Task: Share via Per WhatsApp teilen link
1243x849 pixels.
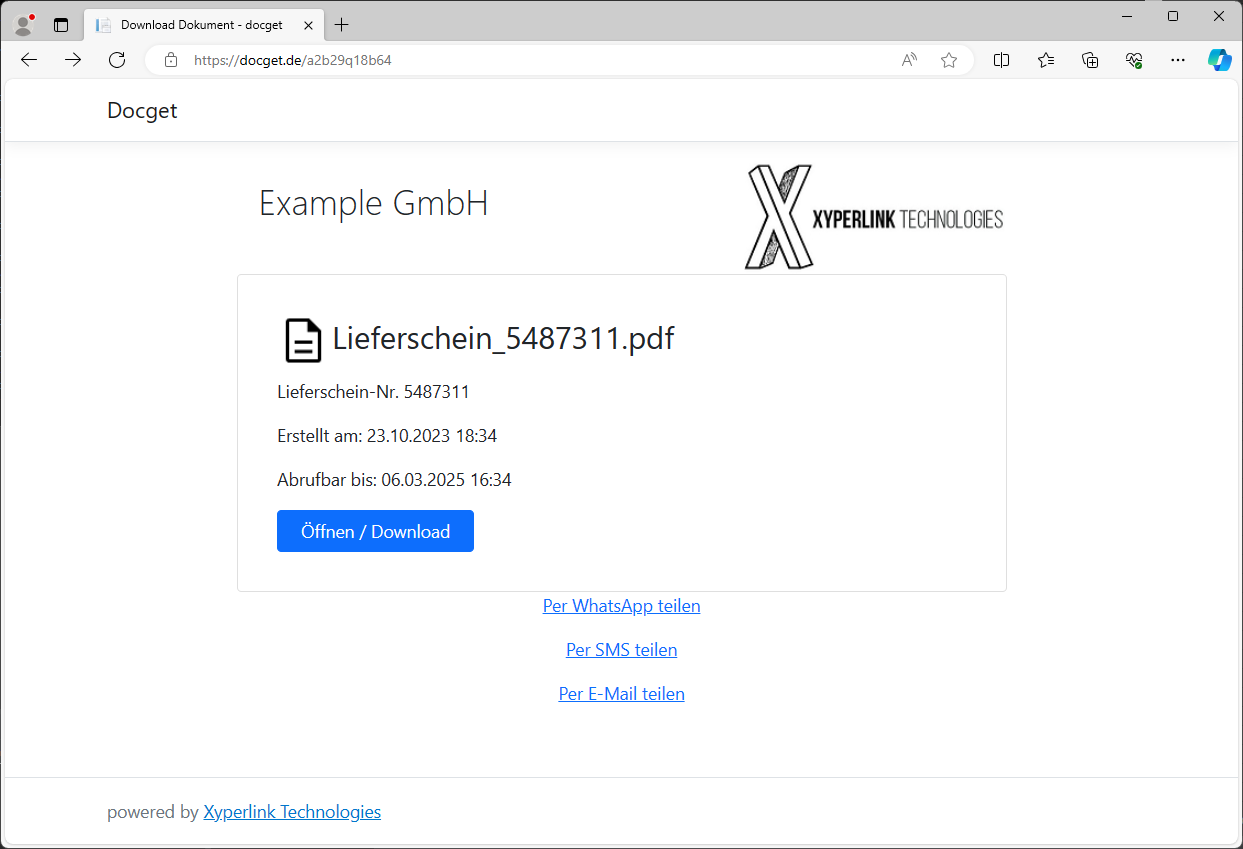Action: [621, 606]
